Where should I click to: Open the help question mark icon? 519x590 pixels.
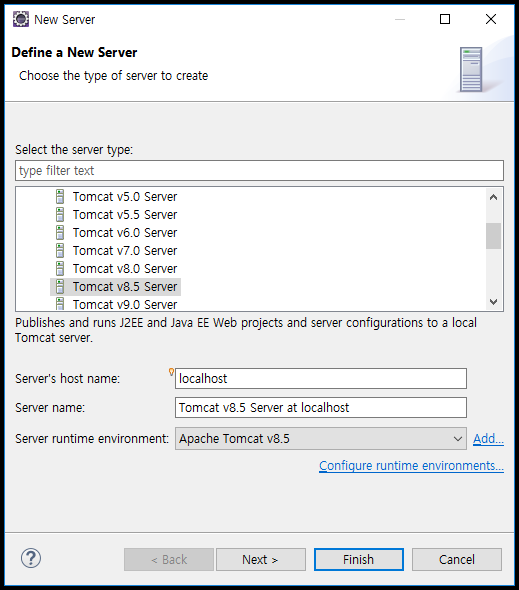[x=31, y=558]
